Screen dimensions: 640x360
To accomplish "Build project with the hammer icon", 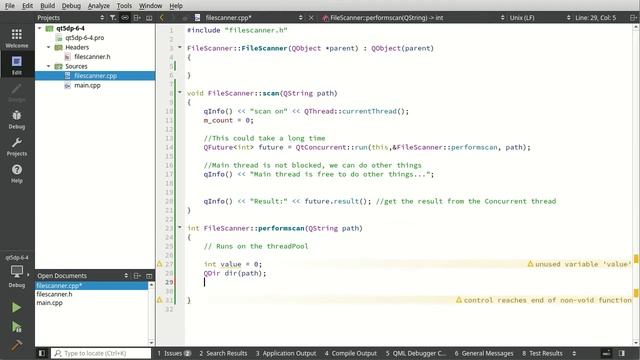I will 16,345.
